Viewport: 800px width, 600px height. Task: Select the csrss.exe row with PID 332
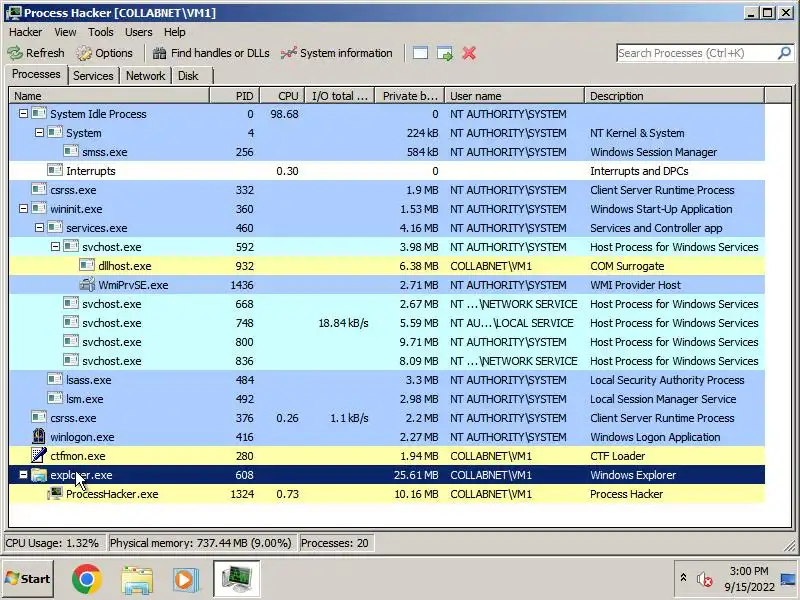[x=387, y=189]
